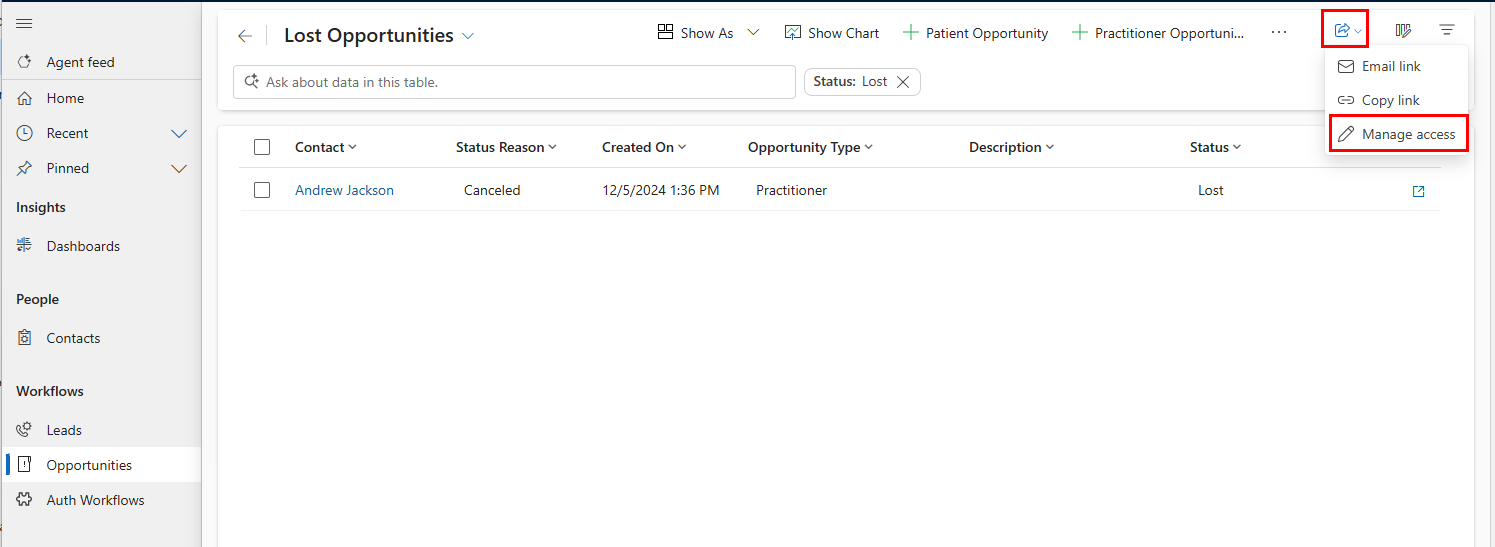Viewport: 1495px width, 547px height.
Task: Expand the Recent section in sidebar
Action: 179,133
